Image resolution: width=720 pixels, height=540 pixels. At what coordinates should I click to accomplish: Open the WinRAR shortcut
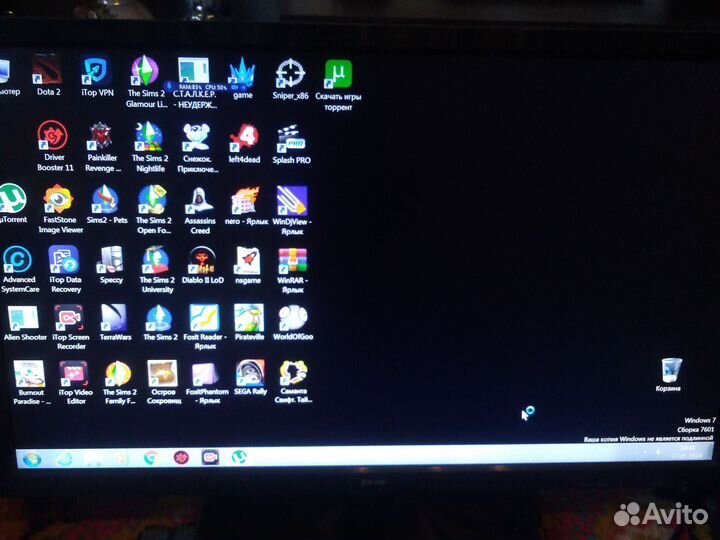[x=291, y=262]
